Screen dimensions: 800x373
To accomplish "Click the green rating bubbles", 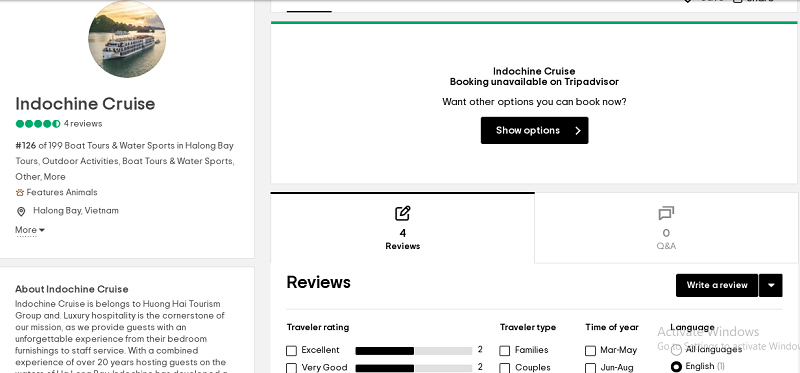I will [x=38, y=123].
